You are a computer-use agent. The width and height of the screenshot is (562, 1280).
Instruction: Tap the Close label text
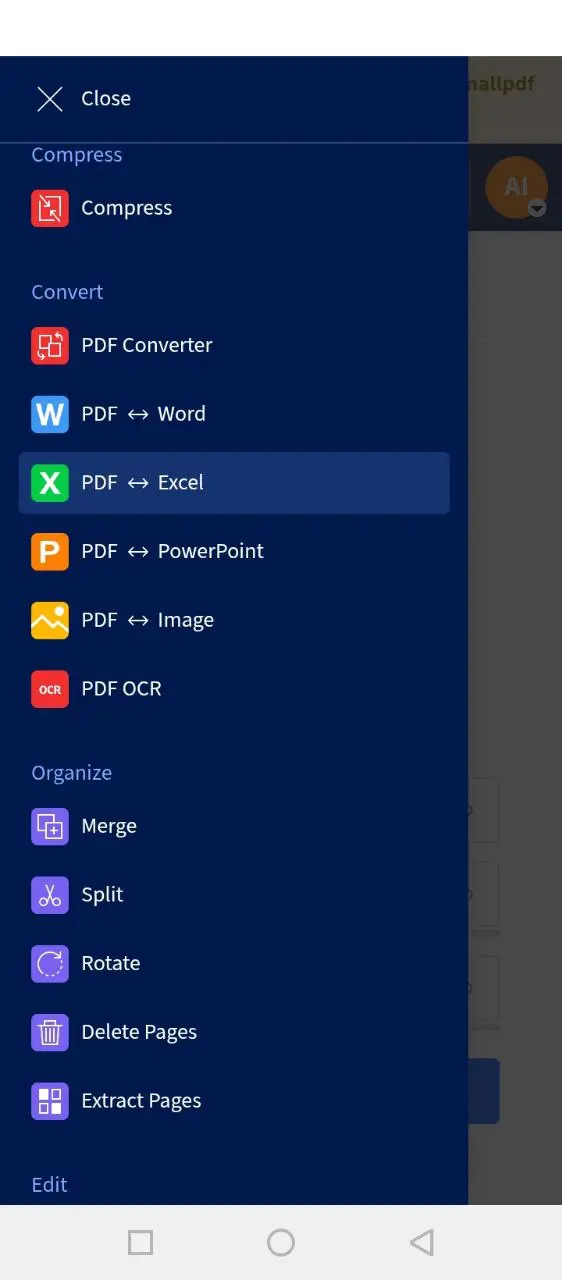[x=106, y=98]
